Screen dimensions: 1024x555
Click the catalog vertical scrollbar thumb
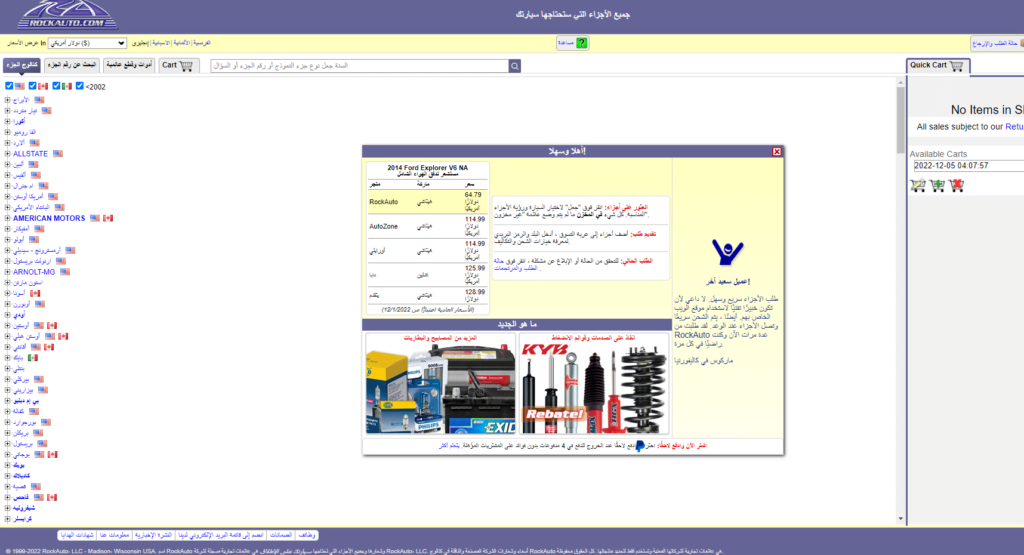coord(901,120)
